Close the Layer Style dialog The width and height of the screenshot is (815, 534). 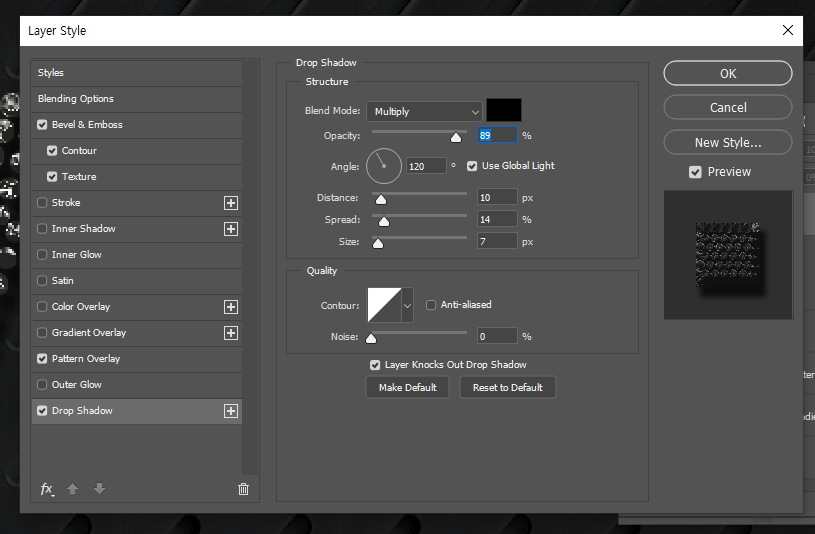(788, 30)
